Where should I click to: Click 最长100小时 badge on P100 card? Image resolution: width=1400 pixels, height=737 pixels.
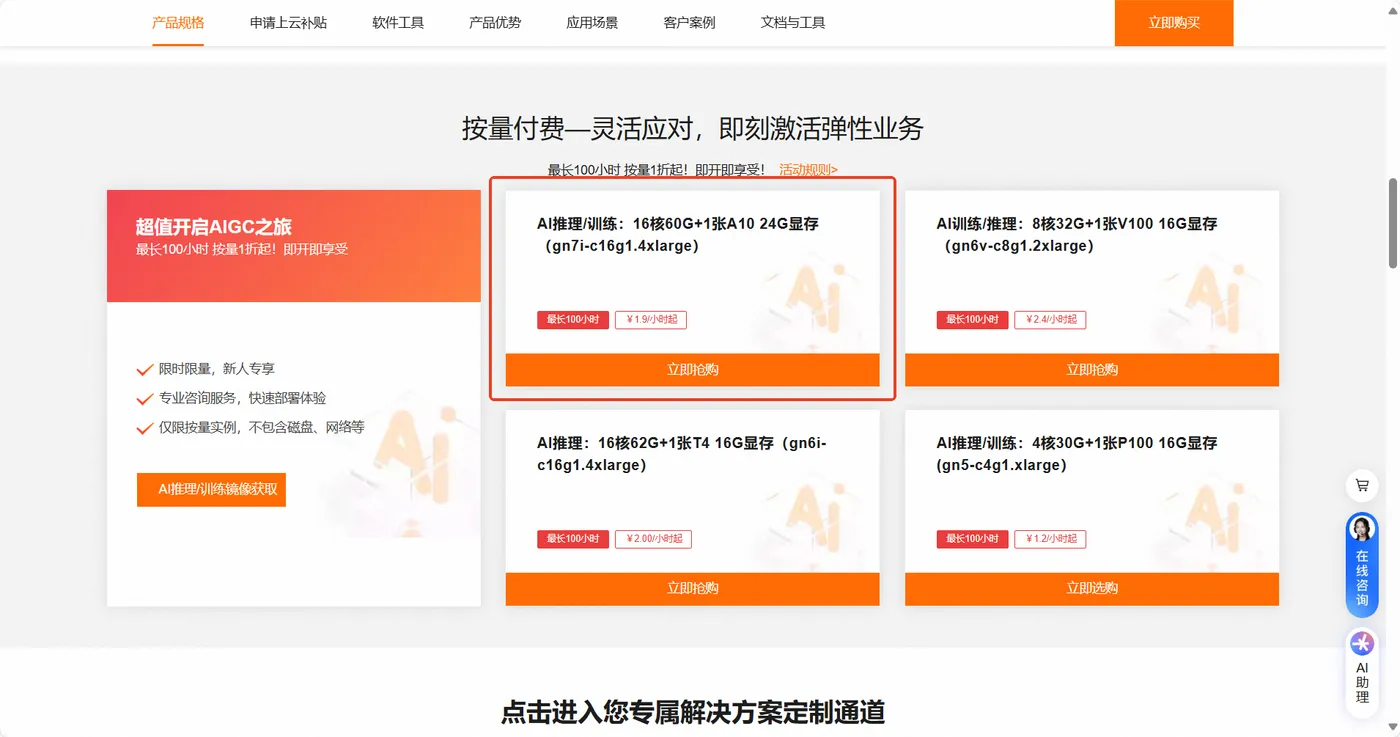pyautogui.click(x=972, y=539)
